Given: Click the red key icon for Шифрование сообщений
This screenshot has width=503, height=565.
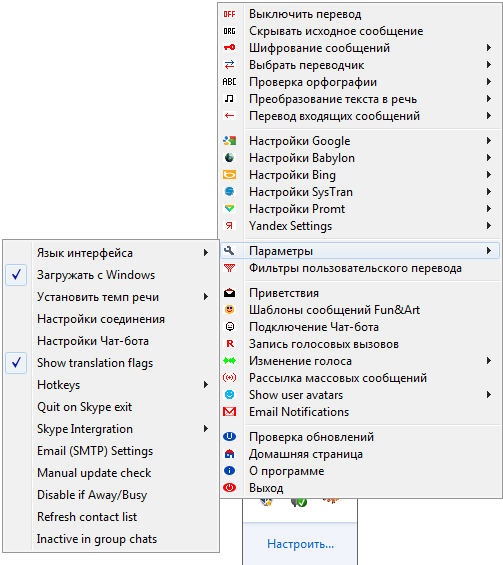Looking at the screenshot, I should coord(230,48).
